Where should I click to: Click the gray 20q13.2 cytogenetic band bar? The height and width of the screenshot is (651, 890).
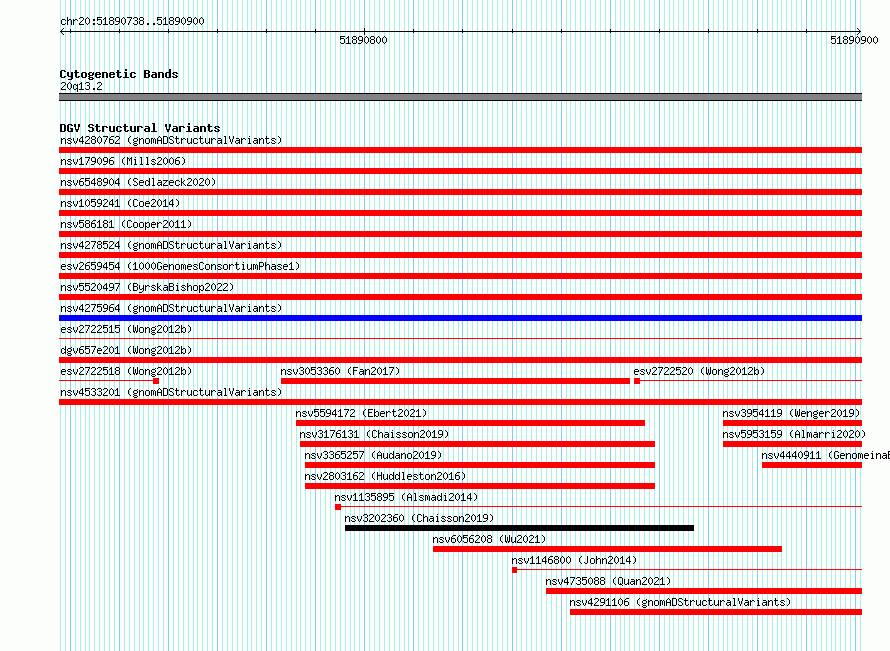(x=460, y=97)
